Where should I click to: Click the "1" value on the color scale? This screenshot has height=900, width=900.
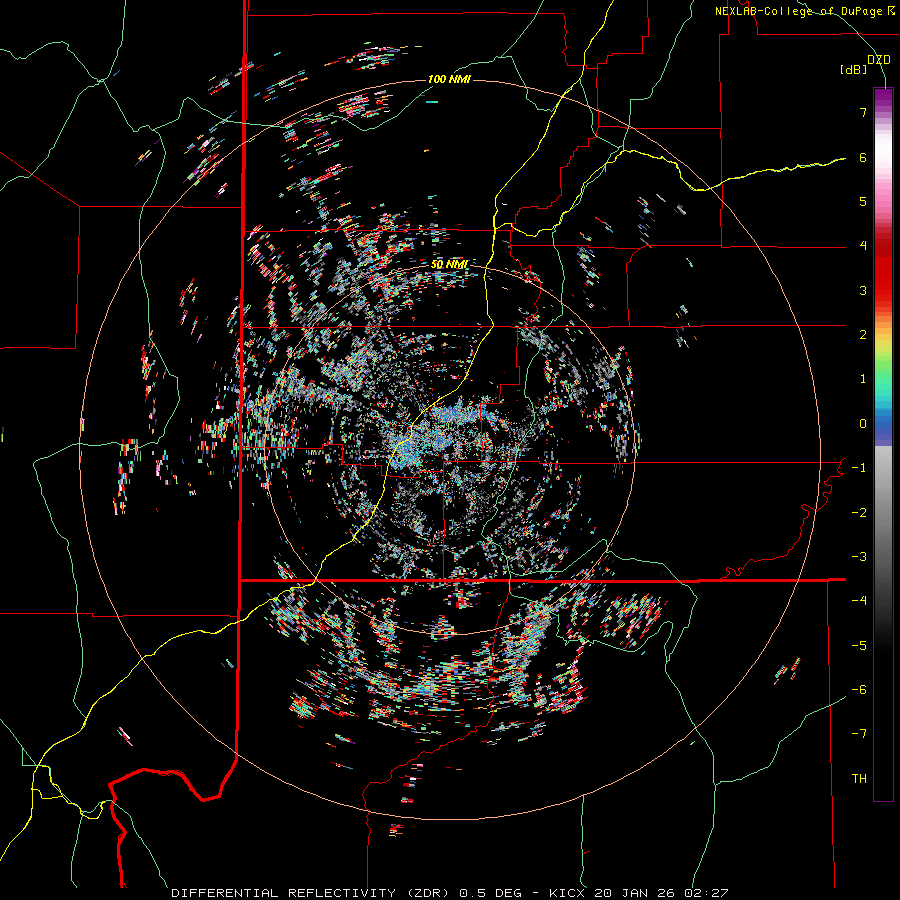pyautogui.click(x=863, y=379)
